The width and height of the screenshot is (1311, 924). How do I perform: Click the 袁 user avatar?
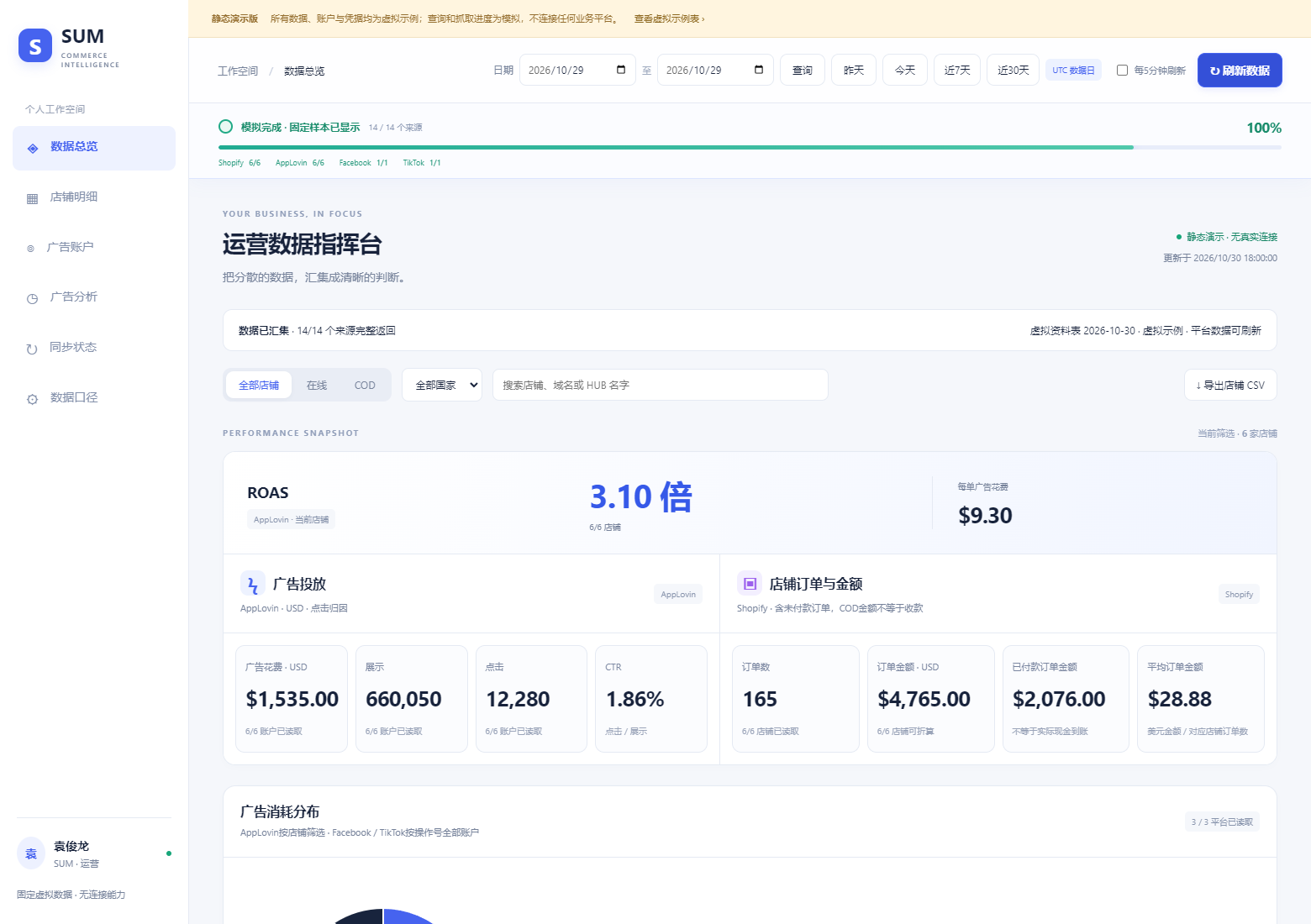coord(31,853)
